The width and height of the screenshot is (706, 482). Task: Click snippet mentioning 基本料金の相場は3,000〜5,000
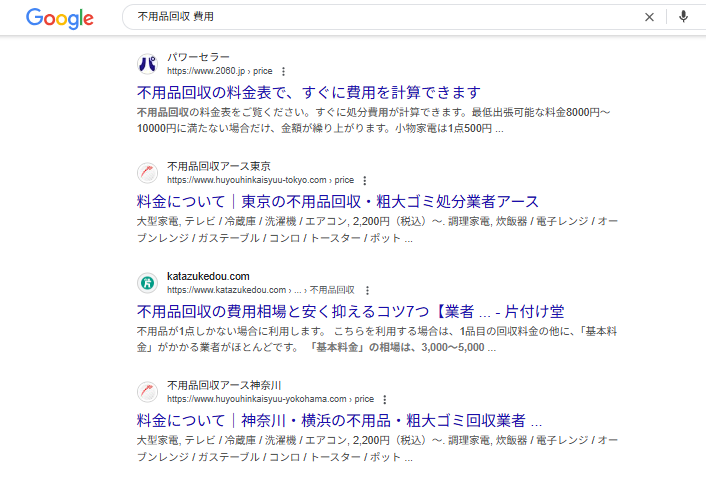click(377, 339)
